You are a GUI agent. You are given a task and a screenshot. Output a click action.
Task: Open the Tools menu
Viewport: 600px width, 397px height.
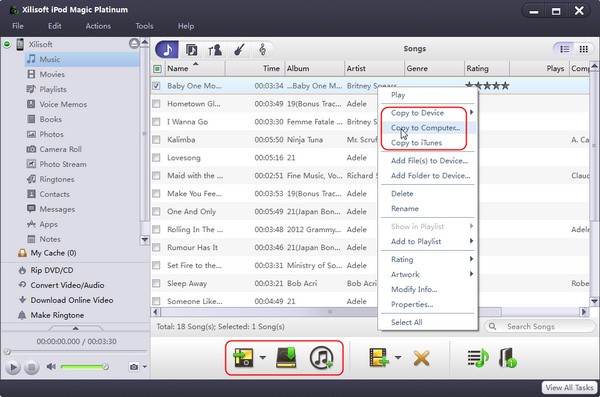click(x=144, y=26)
